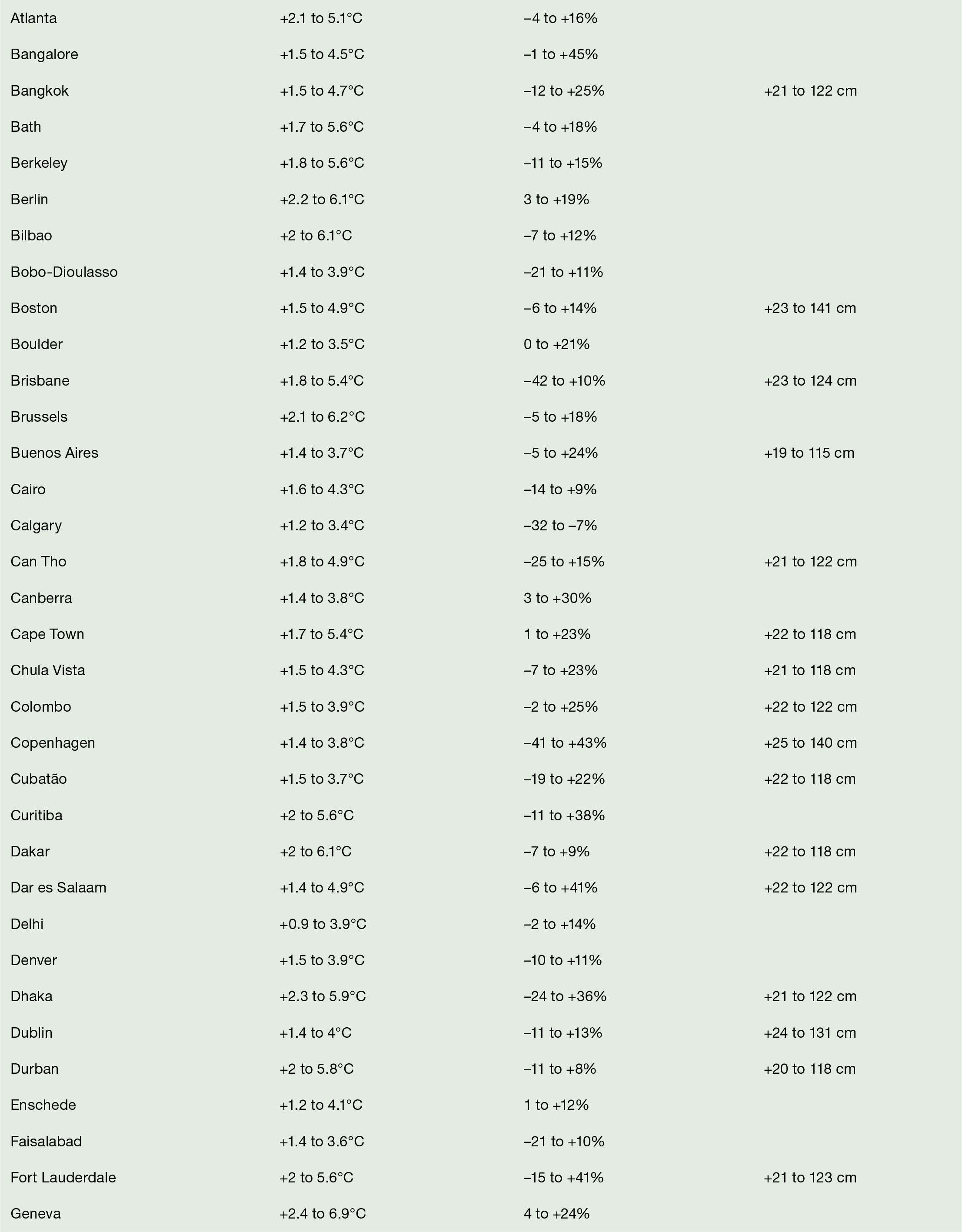The width and height of the screenshot is (962, 1232).
Task: Select Boston's +23 to 141 cm value
Action: point(810,308)
